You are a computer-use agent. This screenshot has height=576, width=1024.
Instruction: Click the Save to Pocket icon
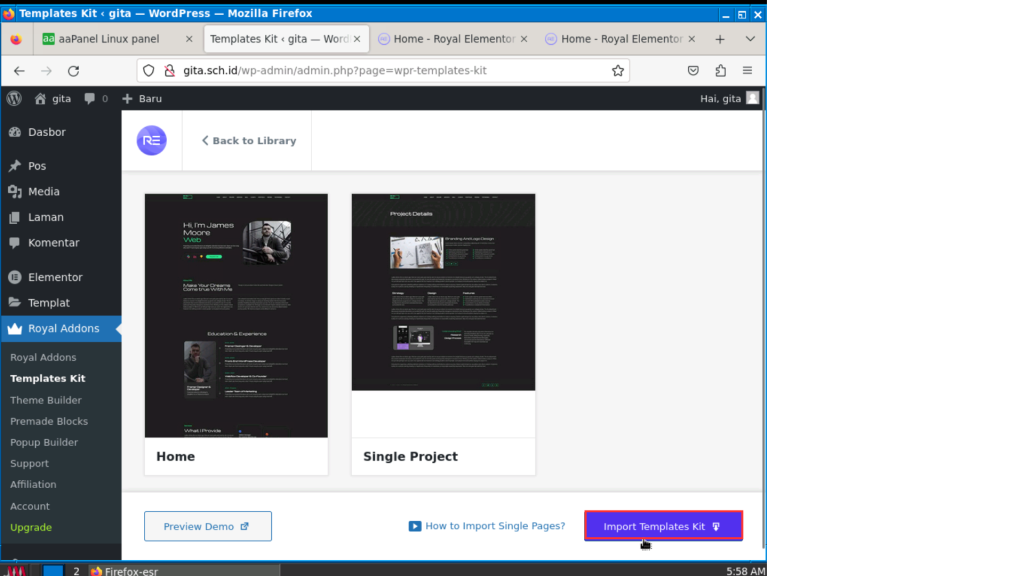pyautogui.click(x=693, y=71)
